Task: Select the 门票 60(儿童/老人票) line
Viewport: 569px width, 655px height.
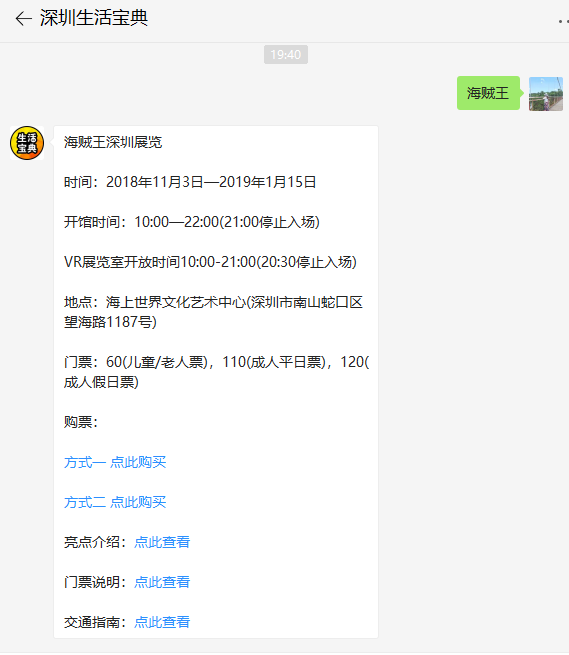Action: tap(216, 362)
